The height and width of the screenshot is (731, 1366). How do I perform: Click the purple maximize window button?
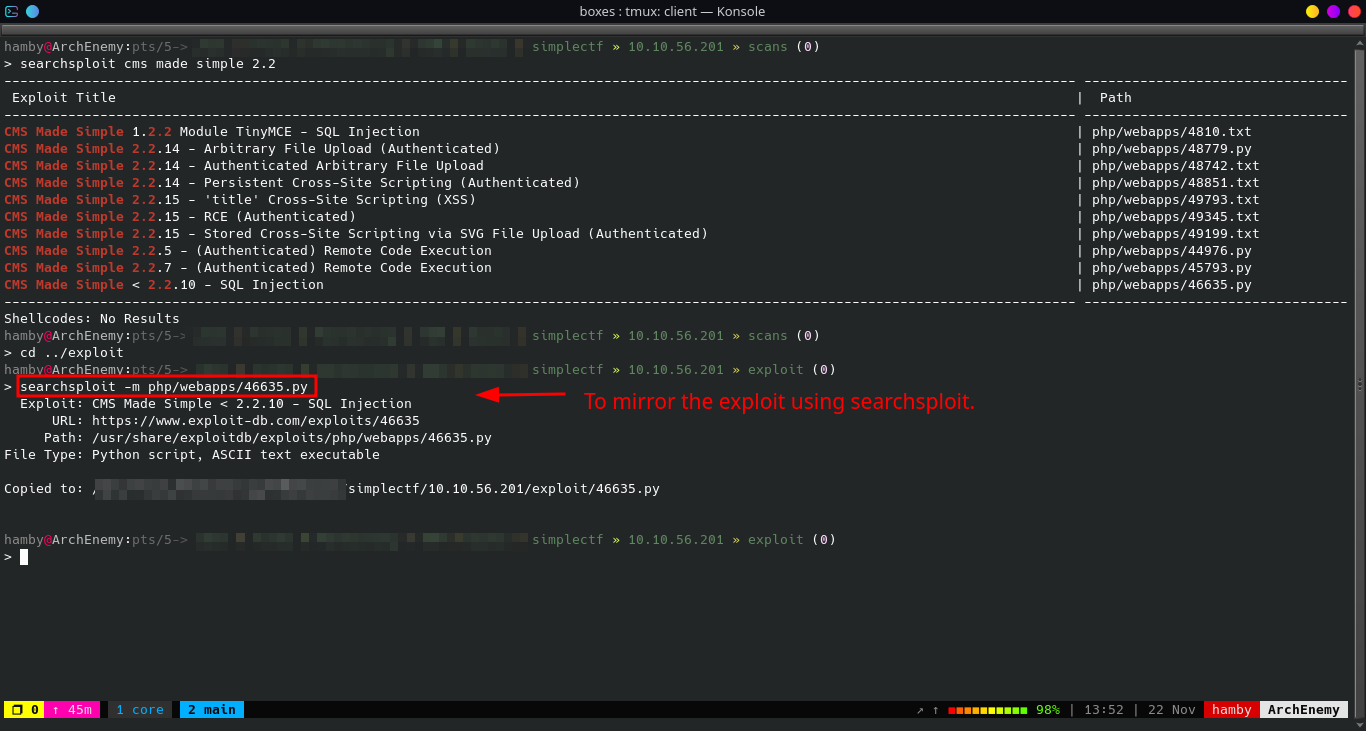coord(1334,11)
